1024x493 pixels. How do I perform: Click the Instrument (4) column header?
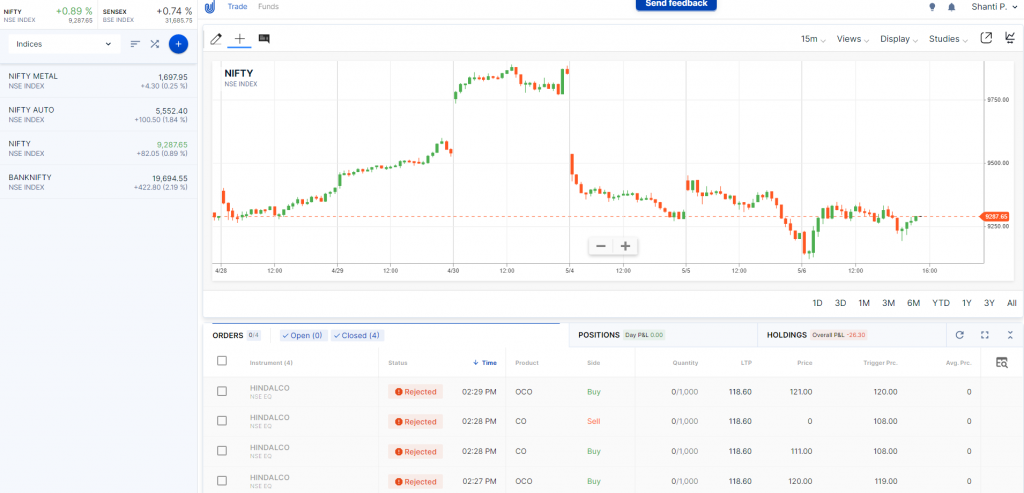coord(271,363)
